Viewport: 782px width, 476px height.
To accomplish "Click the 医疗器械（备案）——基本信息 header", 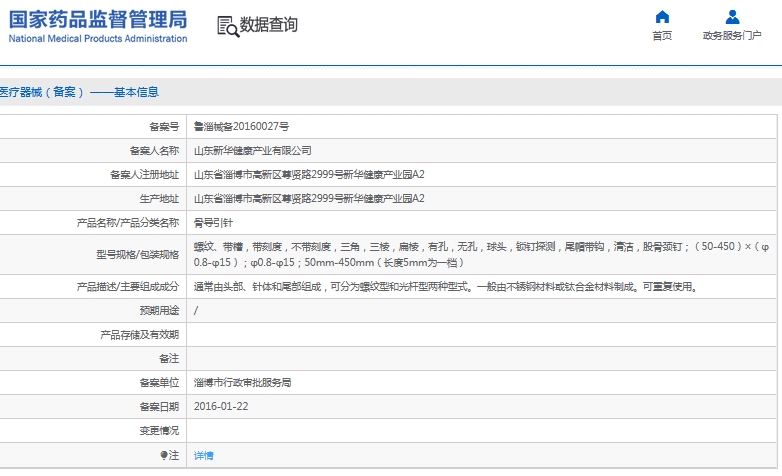I will pyautogui.click(x=79, y=92).
